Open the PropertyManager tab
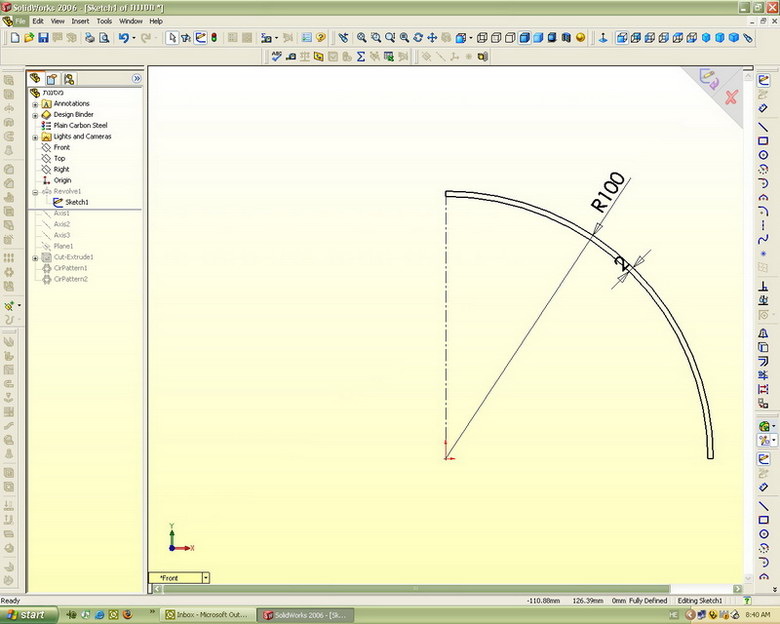 click(x=52, y=78)
